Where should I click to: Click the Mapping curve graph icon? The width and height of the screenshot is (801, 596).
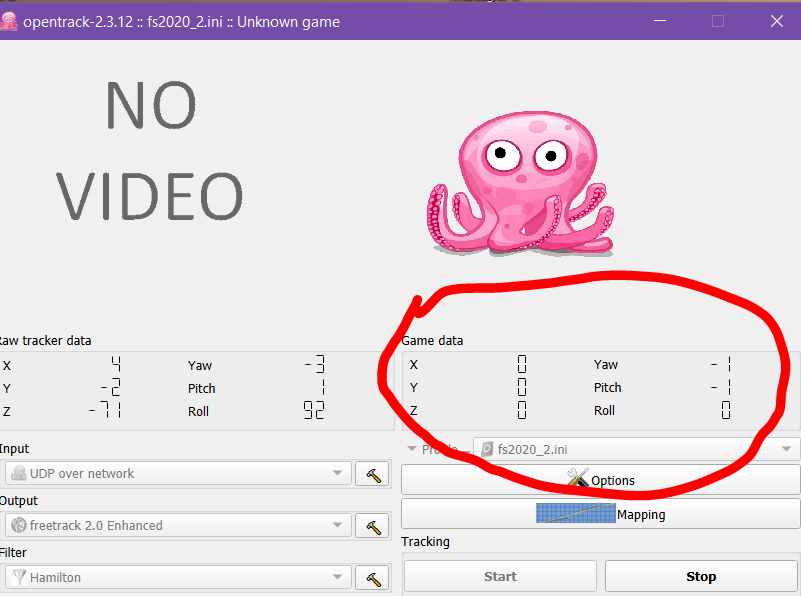pyautogui.click(x=576, y=513)
